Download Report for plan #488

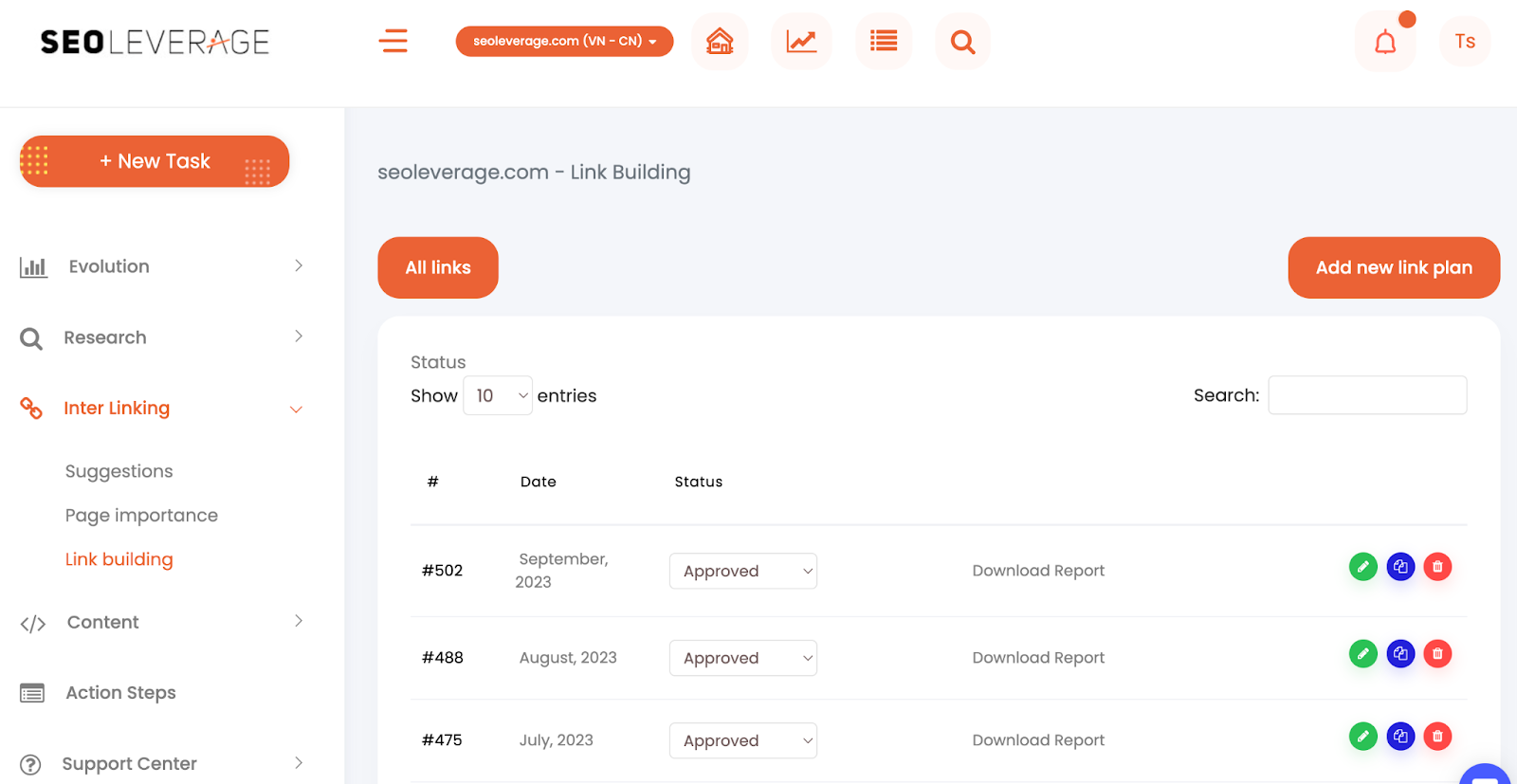coord(1038,658)
